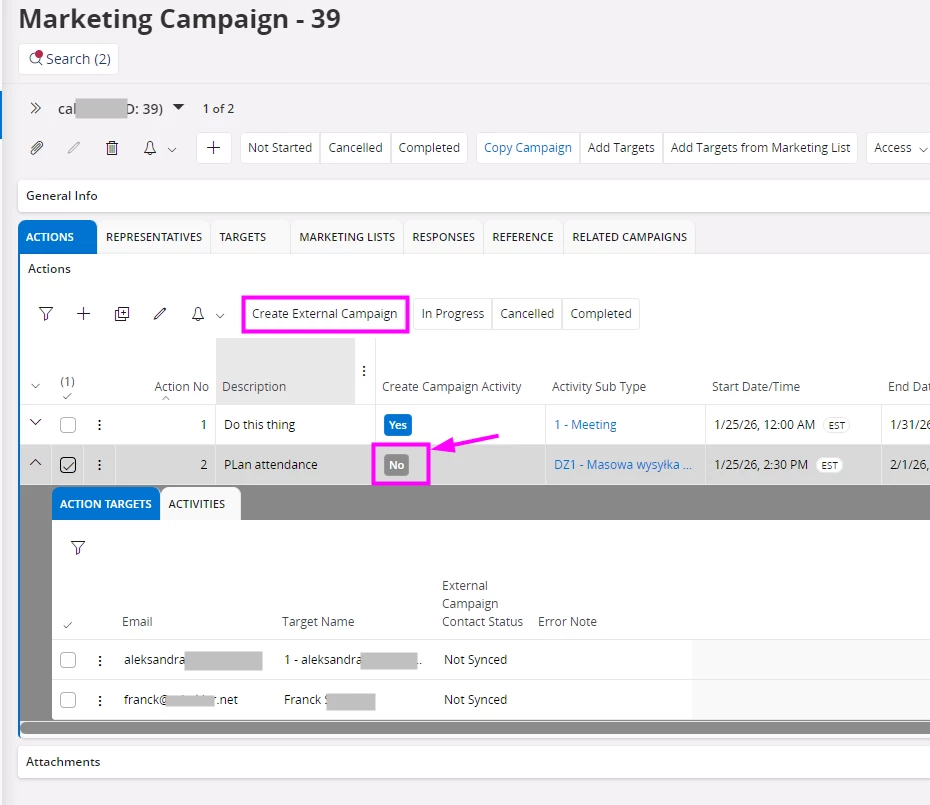Expand the Do this thing row

tap(36, 424)
